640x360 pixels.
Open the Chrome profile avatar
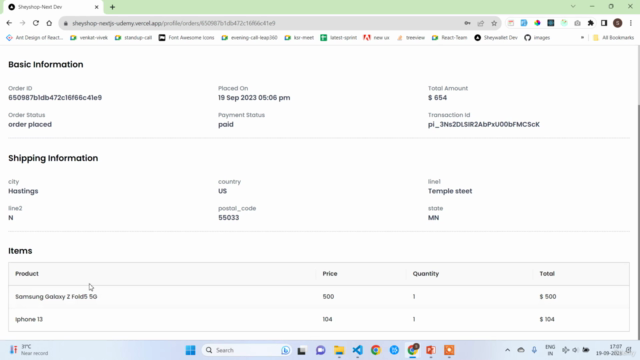(x=618, y=23)
